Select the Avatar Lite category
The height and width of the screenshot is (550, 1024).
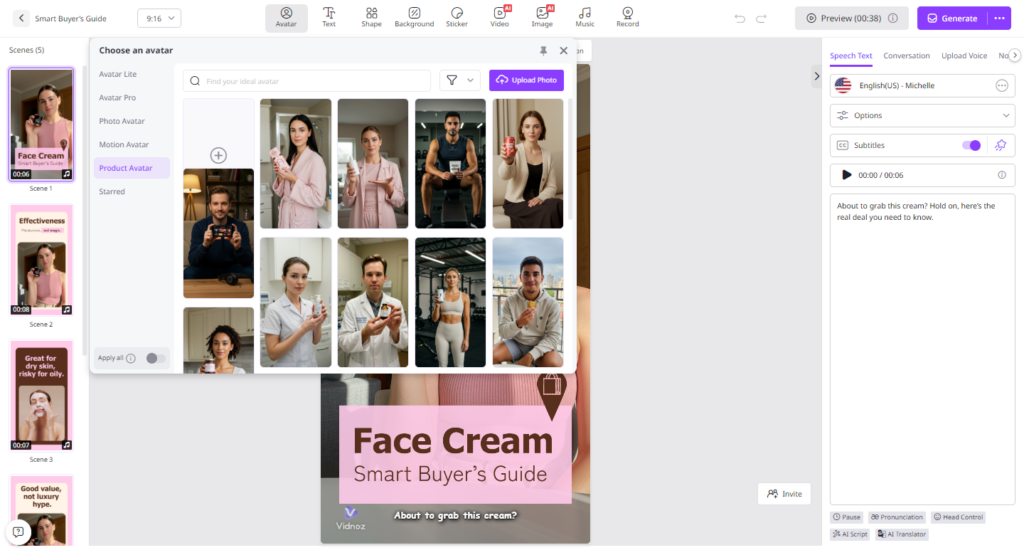118,74
